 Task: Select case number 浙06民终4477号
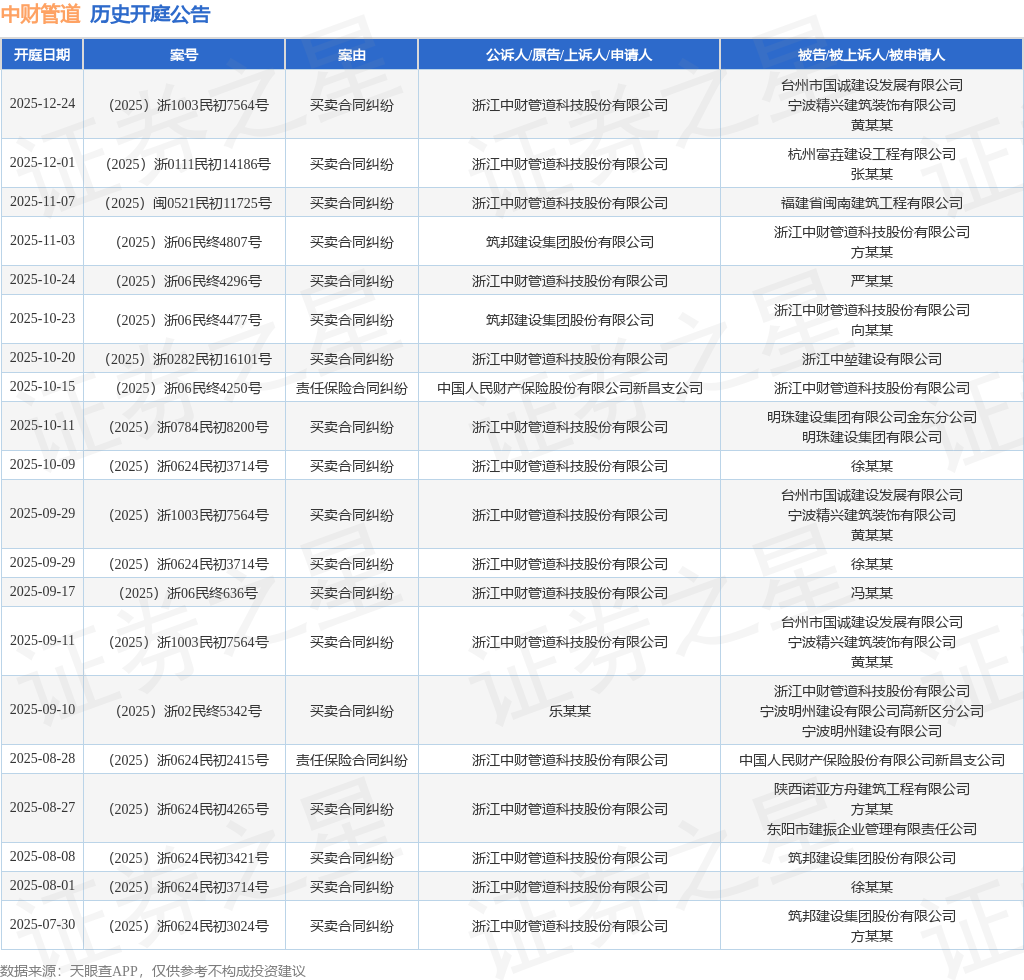click(x=189, y=320)
